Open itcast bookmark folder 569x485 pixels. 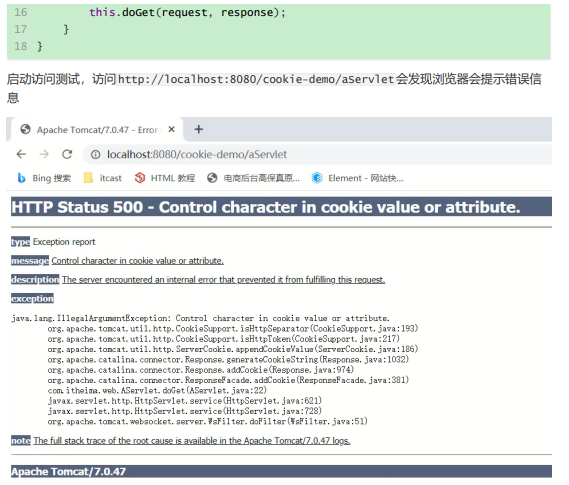pos(103,178)
